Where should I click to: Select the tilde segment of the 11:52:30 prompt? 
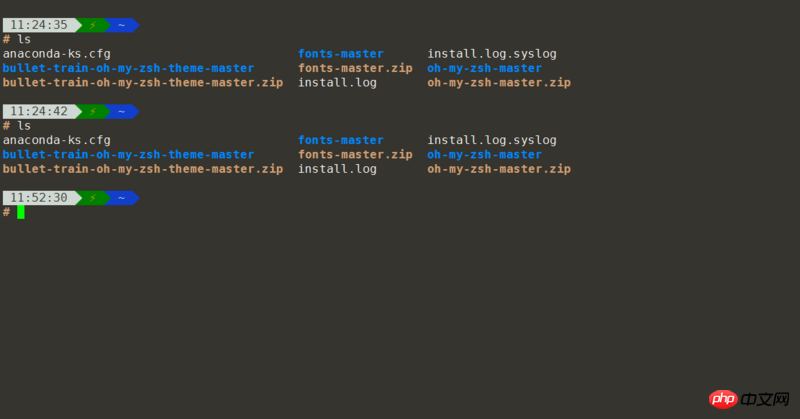(x=121, y=198)
